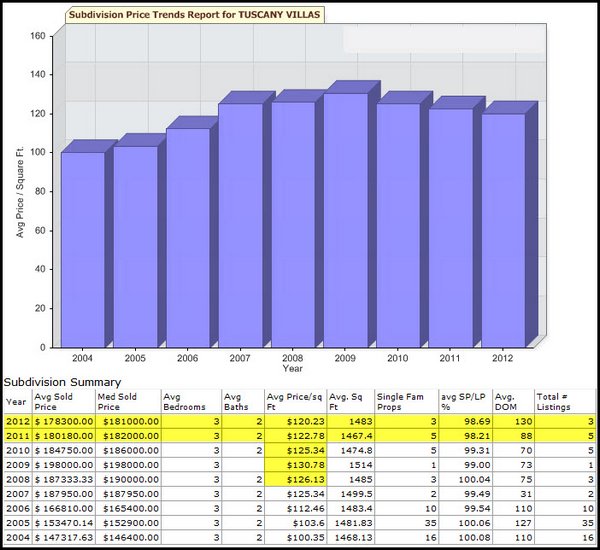600x550 pixels.
Task: Click the $ 184750.00 average sold price cell
Action: click(x=64, y=450)
